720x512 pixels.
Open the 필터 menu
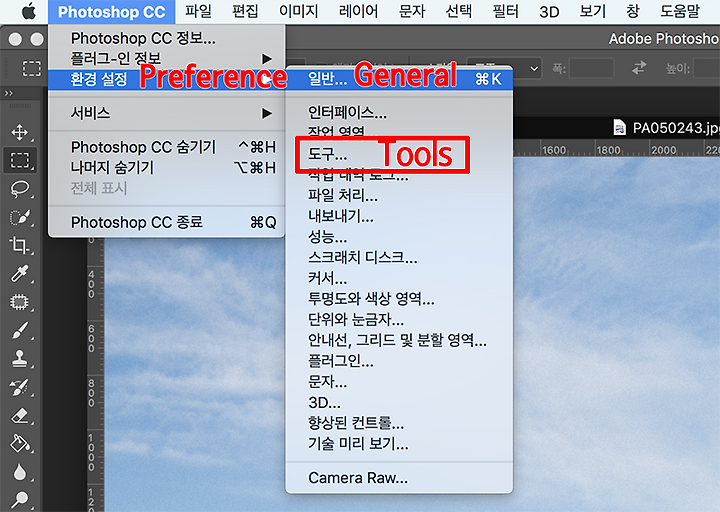[x=506, y=12]
